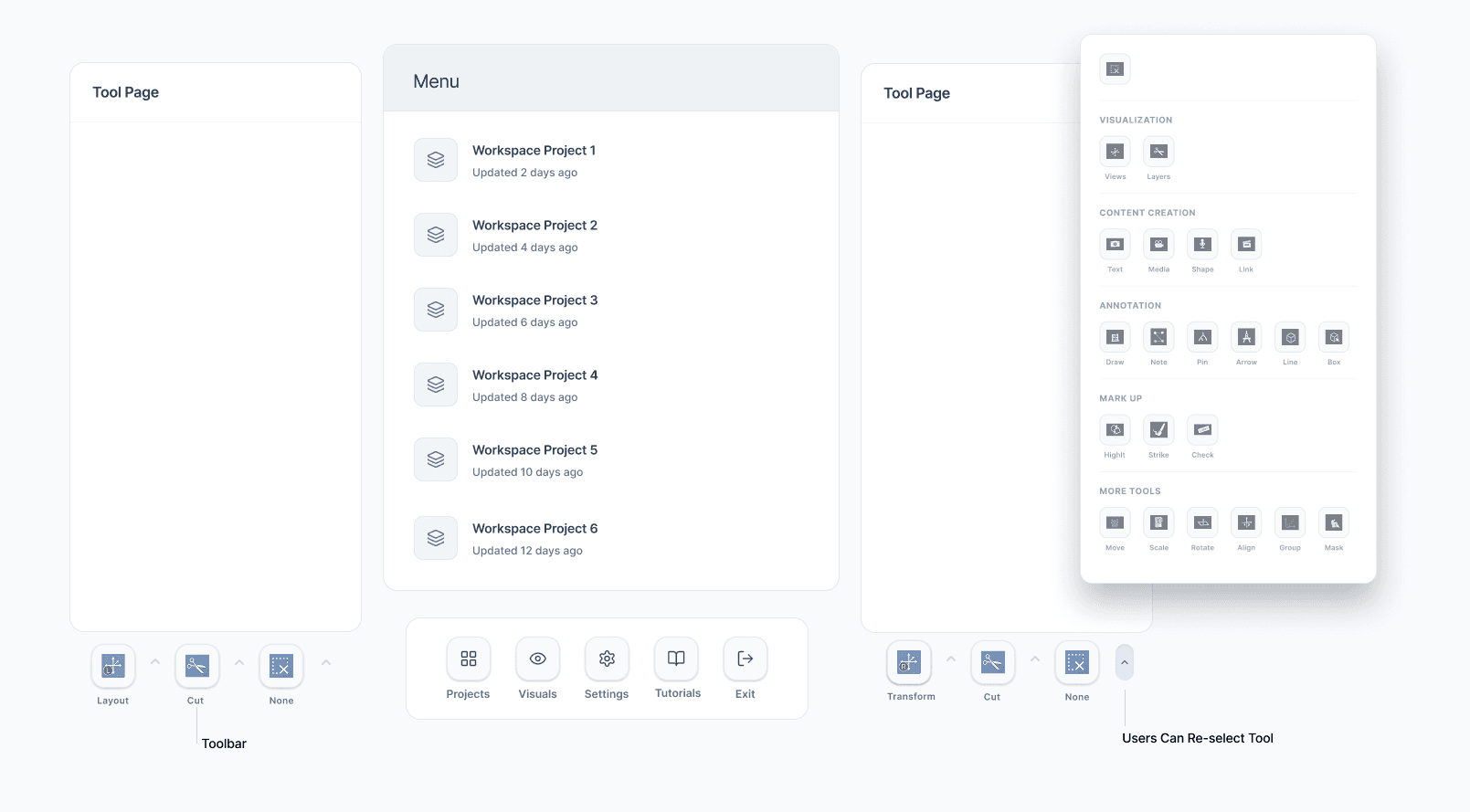The image size is (1470, 812).
Task: Select the Layout tool in left toolbar
Action: pos(113,666)
